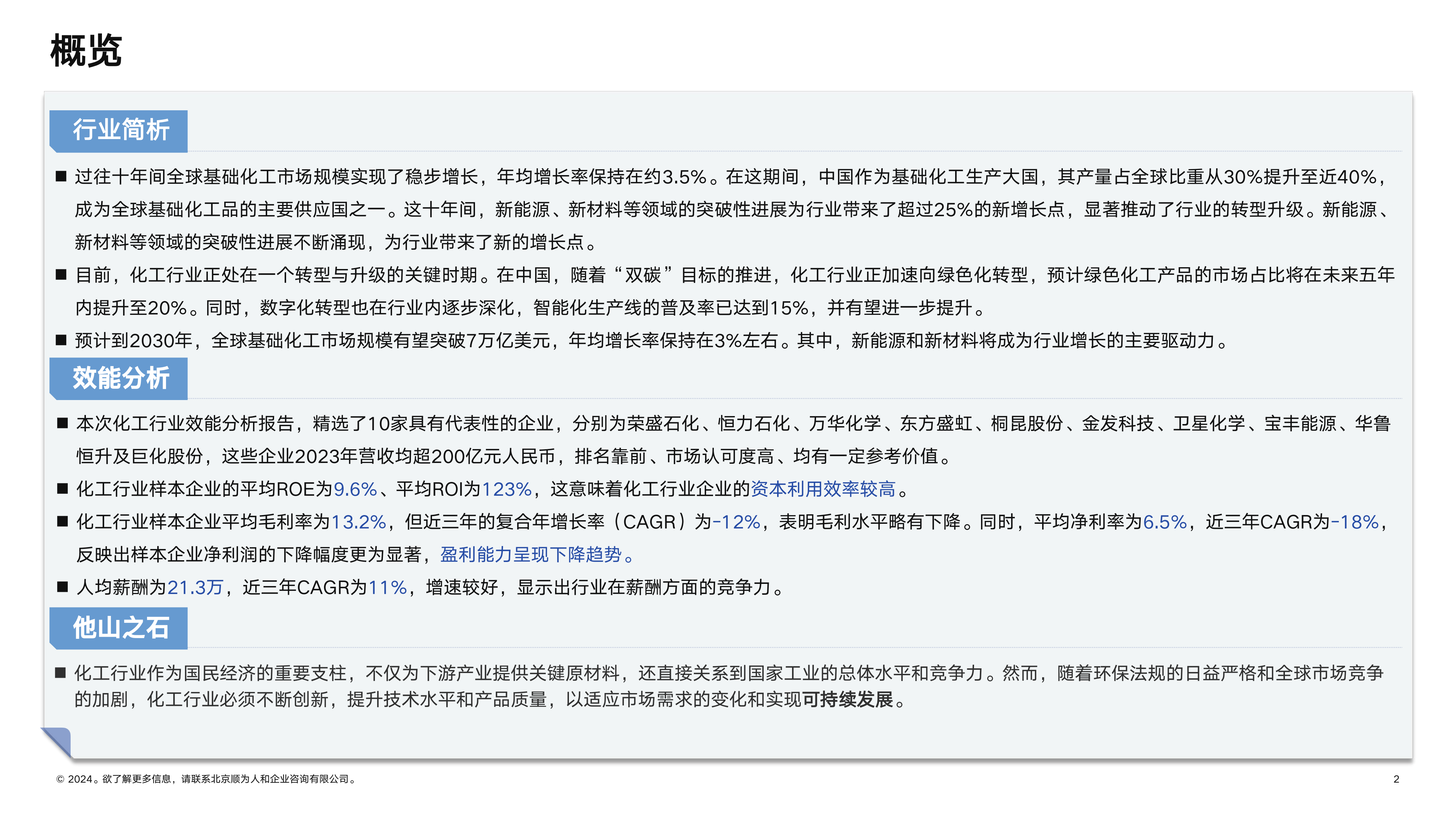This screenshot has height=819, width=1456.
Task: Click bullet marker before 过往十年间全球基础化工
Action: click(x=61, y=177)
